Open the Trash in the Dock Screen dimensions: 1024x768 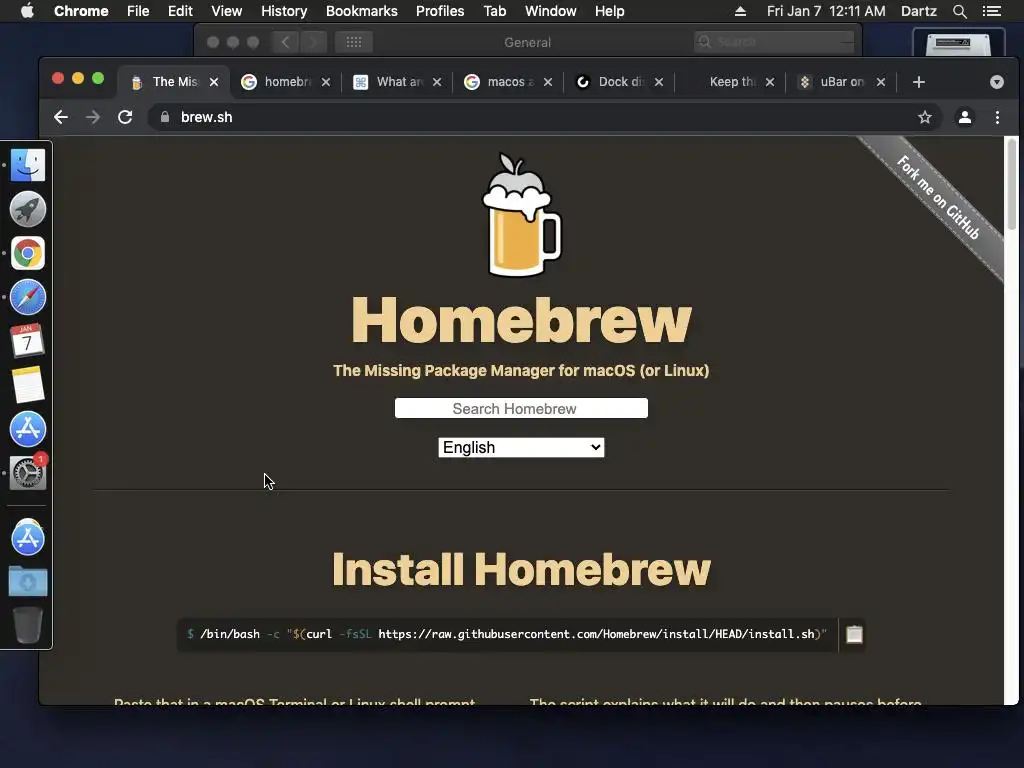coord(27,624)
